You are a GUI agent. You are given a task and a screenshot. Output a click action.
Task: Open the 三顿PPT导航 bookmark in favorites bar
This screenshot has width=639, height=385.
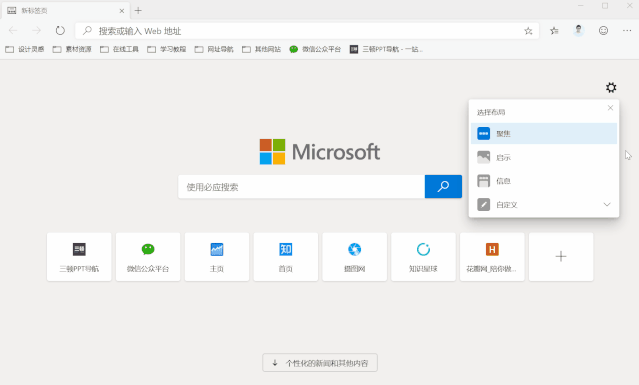click(x=386, y=49)
